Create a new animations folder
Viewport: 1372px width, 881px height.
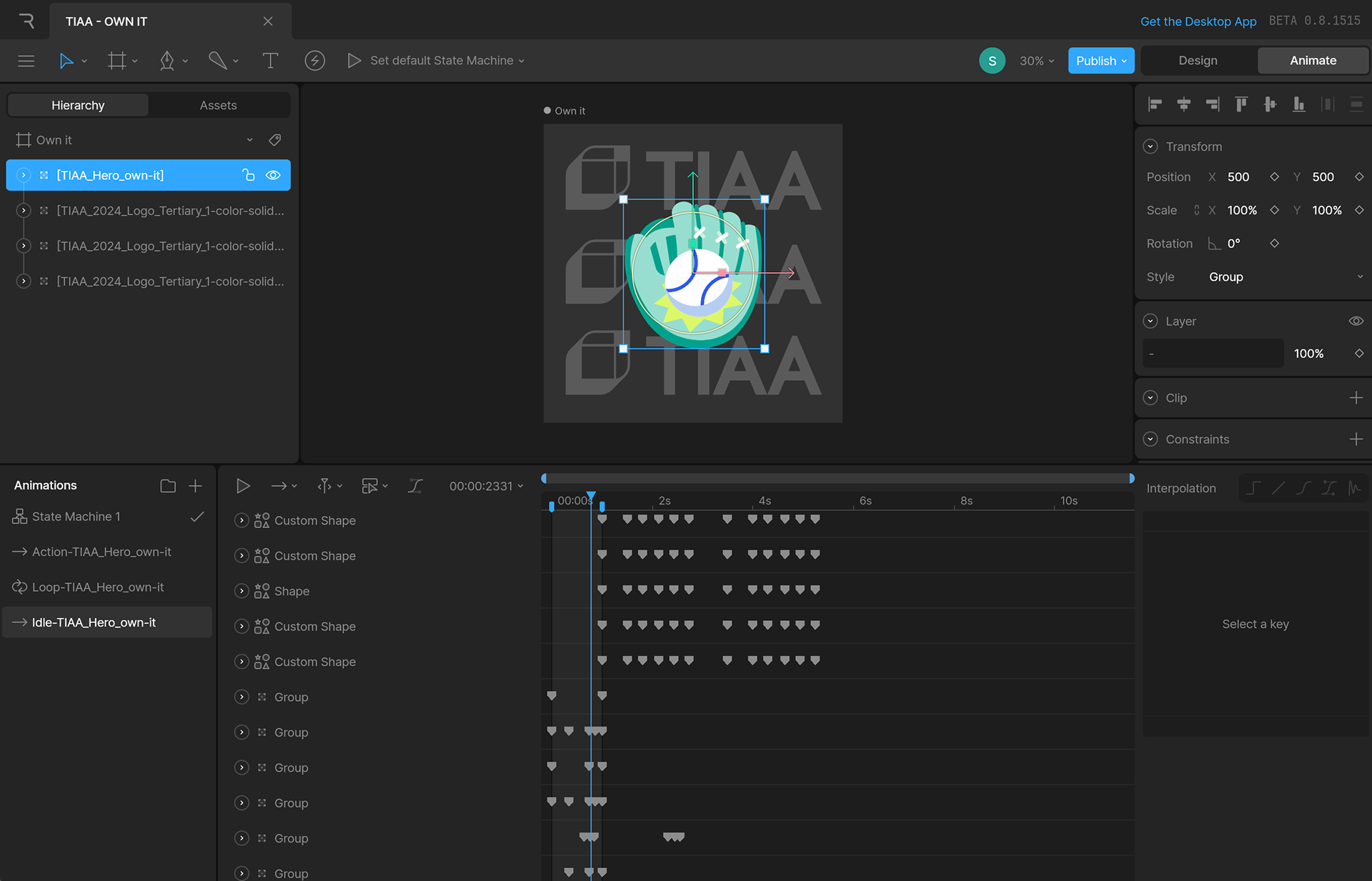[x=168, y=486]
